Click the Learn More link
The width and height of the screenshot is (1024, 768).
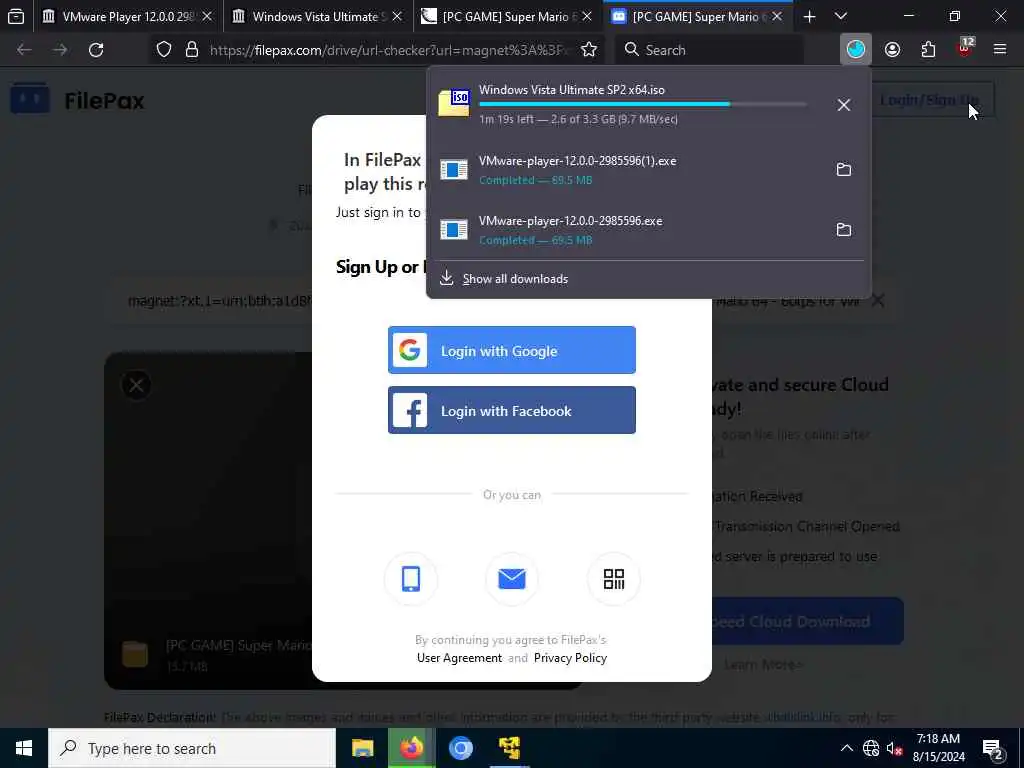pos(763,665)
